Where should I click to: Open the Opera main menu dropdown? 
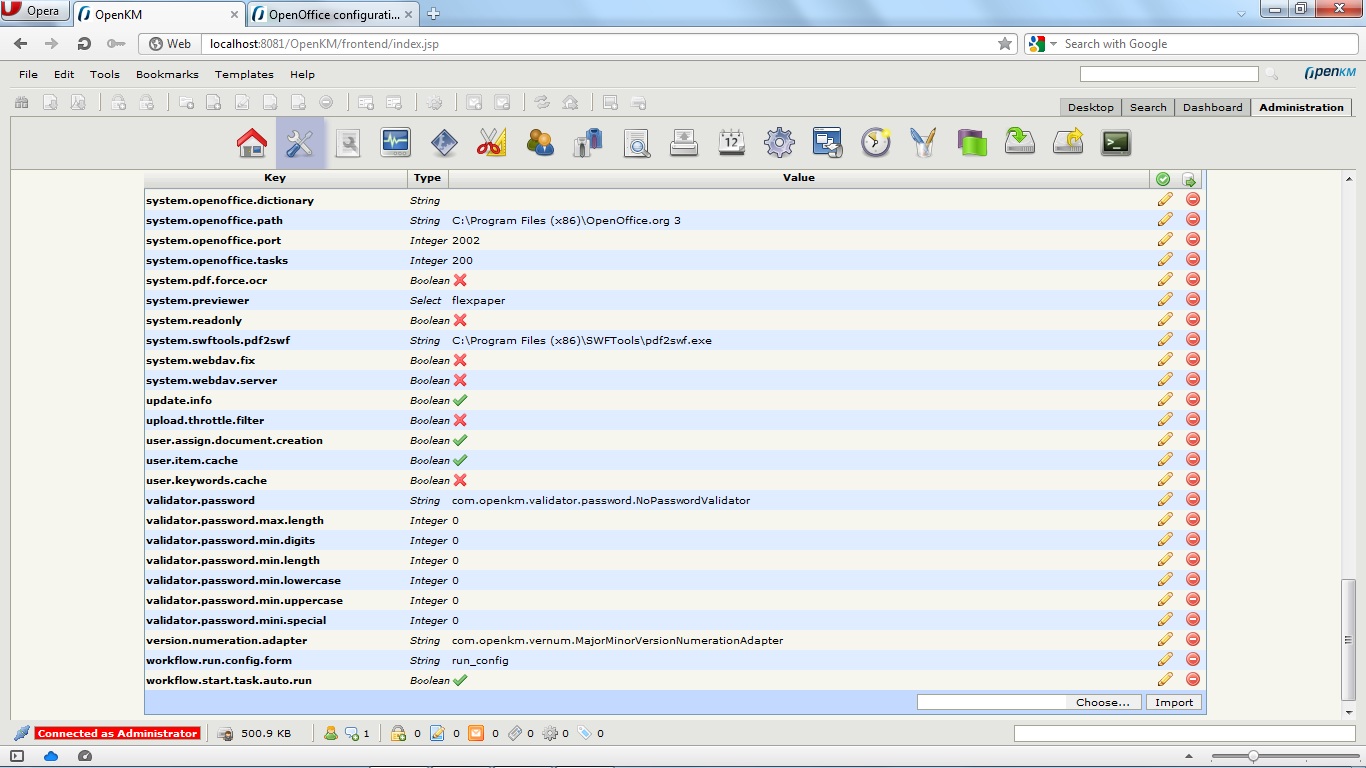[x=33, y=12]
